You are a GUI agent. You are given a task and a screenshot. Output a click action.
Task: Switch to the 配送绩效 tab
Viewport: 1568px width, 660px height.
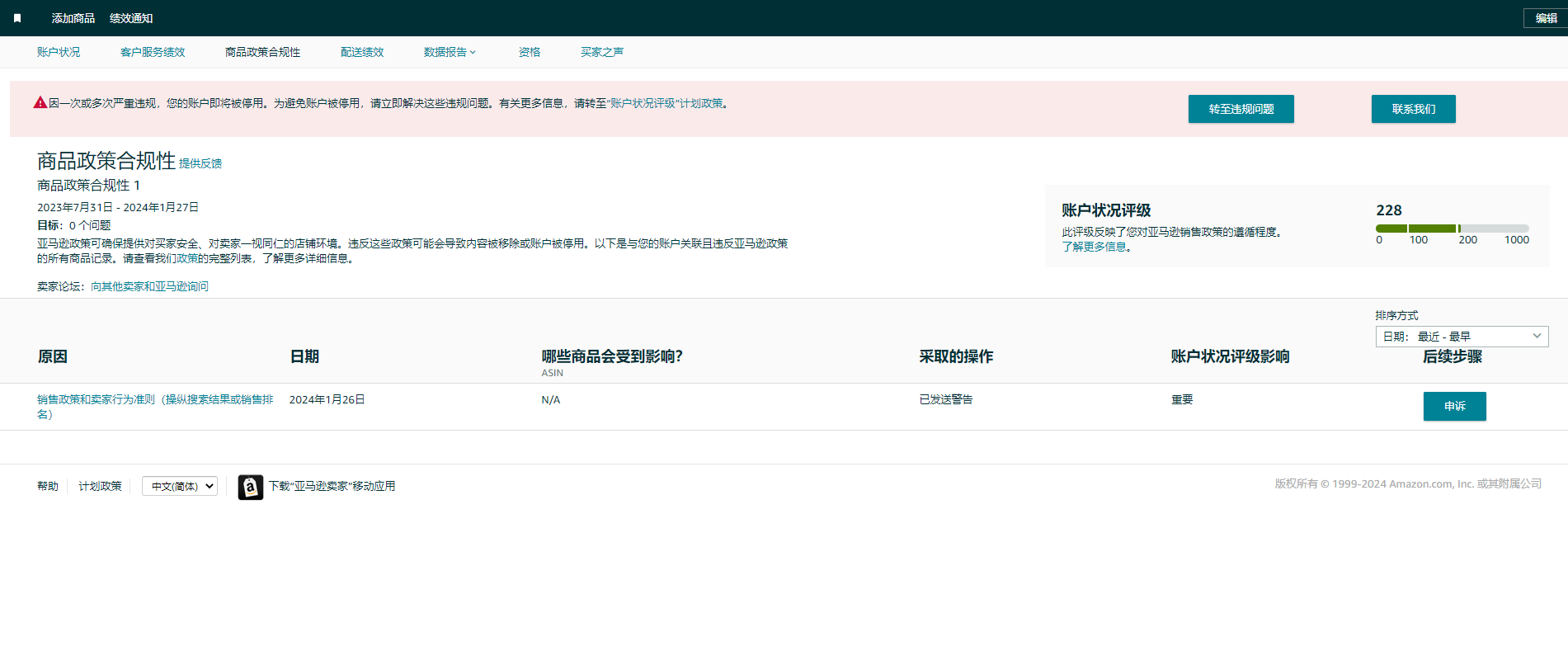pyautogui.click(x=362, y=52)
